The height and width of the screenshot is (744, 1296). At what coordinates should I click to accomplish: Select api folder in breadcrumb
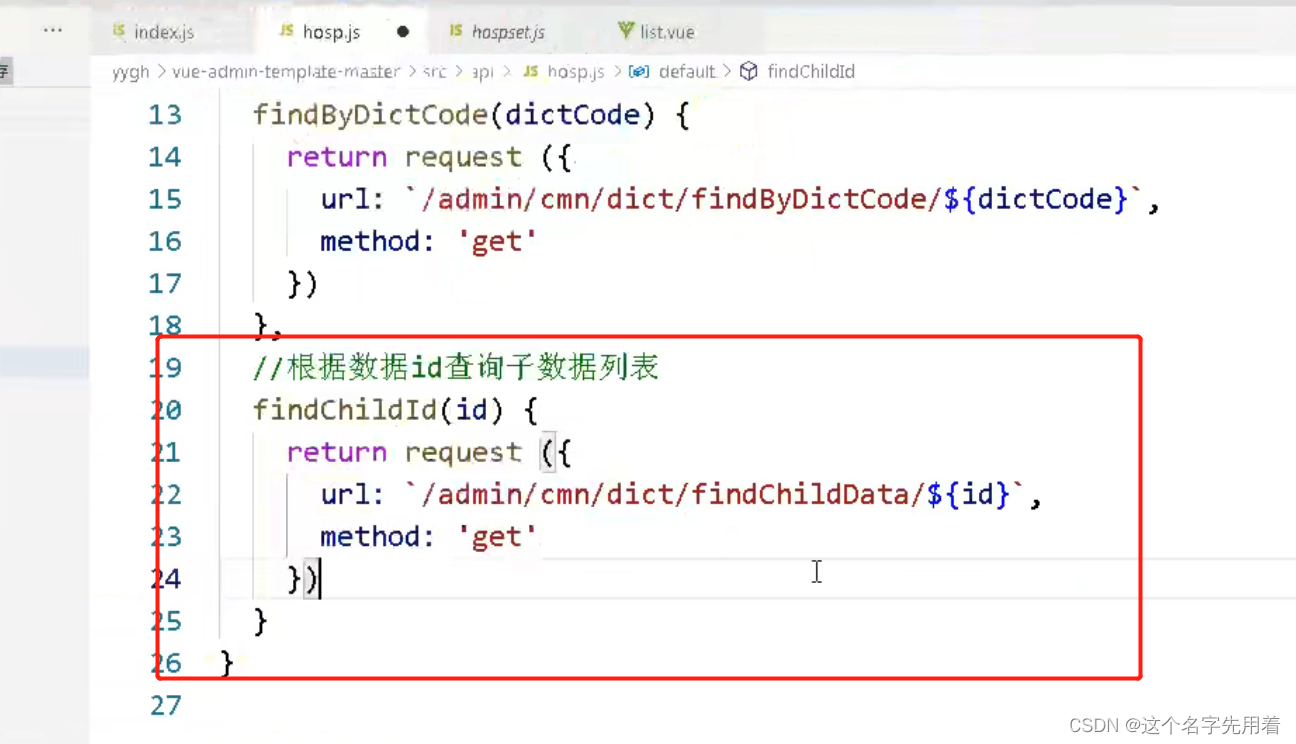point(482,72)
